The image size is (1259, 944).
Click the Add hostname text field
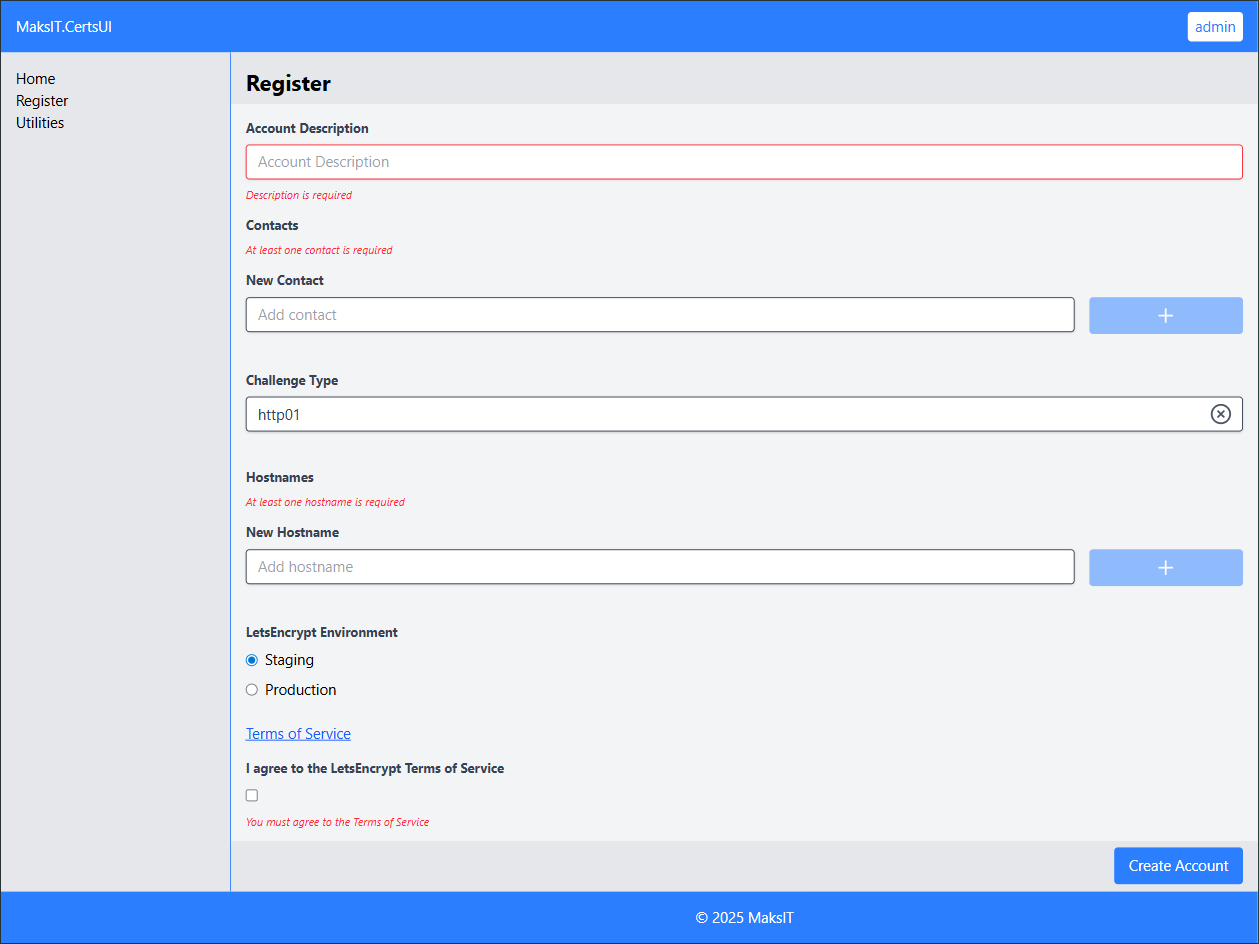pos(660,567)
